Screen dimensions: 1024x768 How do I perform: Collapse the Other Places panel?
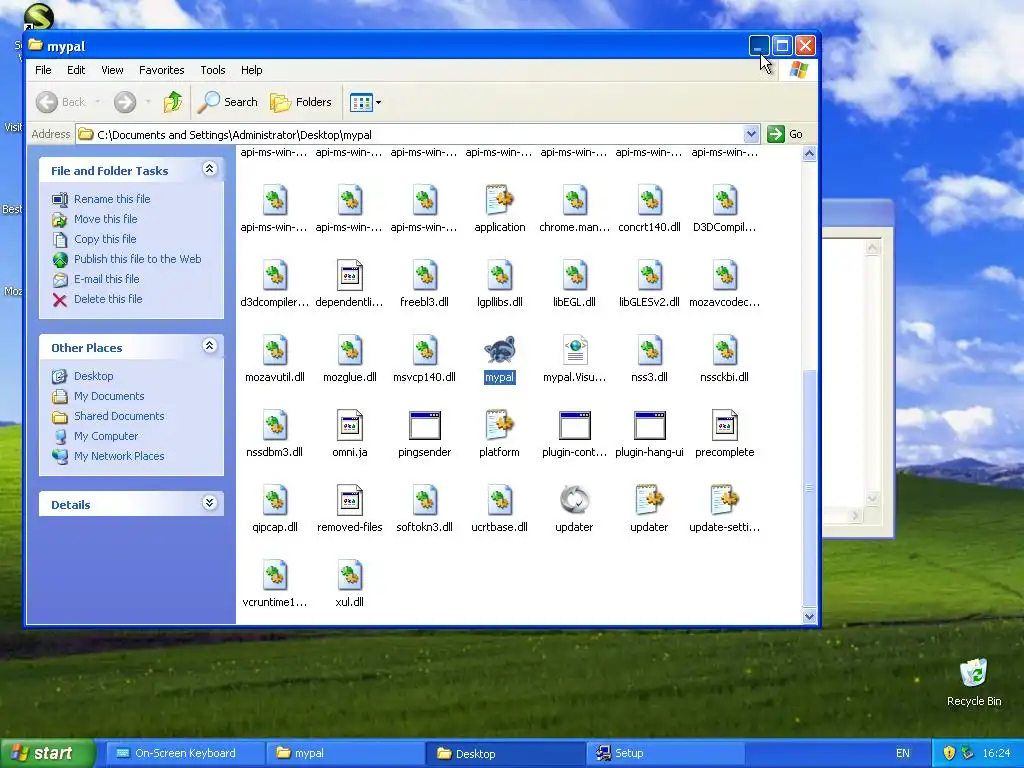click(x=209, y=346)
